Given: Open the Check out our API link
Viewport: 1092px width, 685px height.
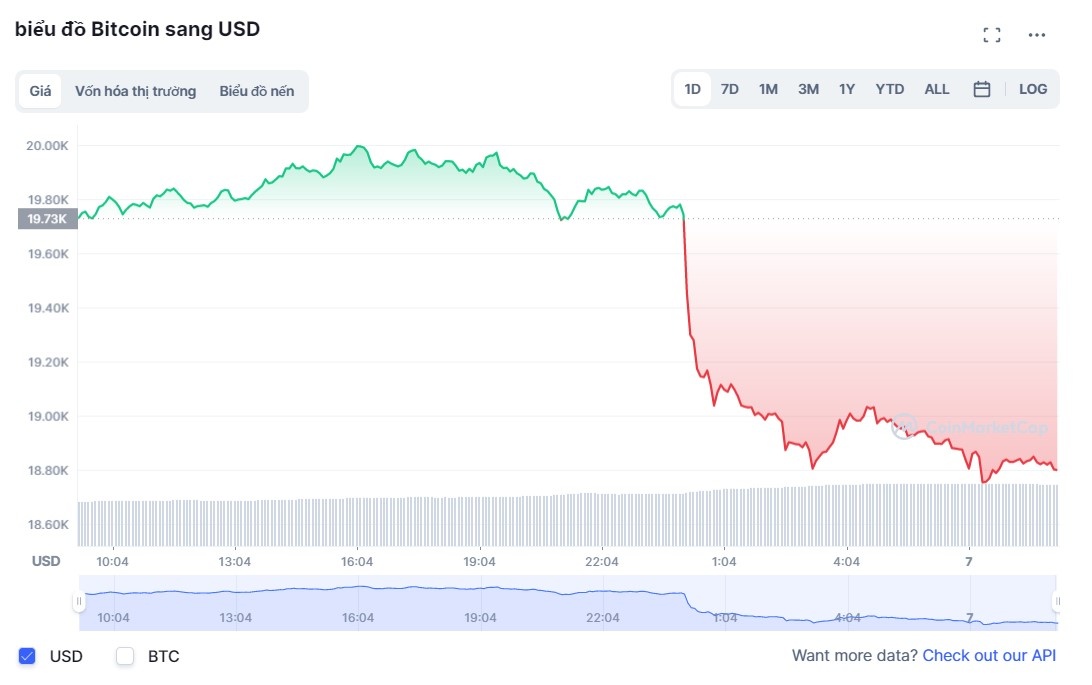Looking at the screenshot, I should (989, 655).
